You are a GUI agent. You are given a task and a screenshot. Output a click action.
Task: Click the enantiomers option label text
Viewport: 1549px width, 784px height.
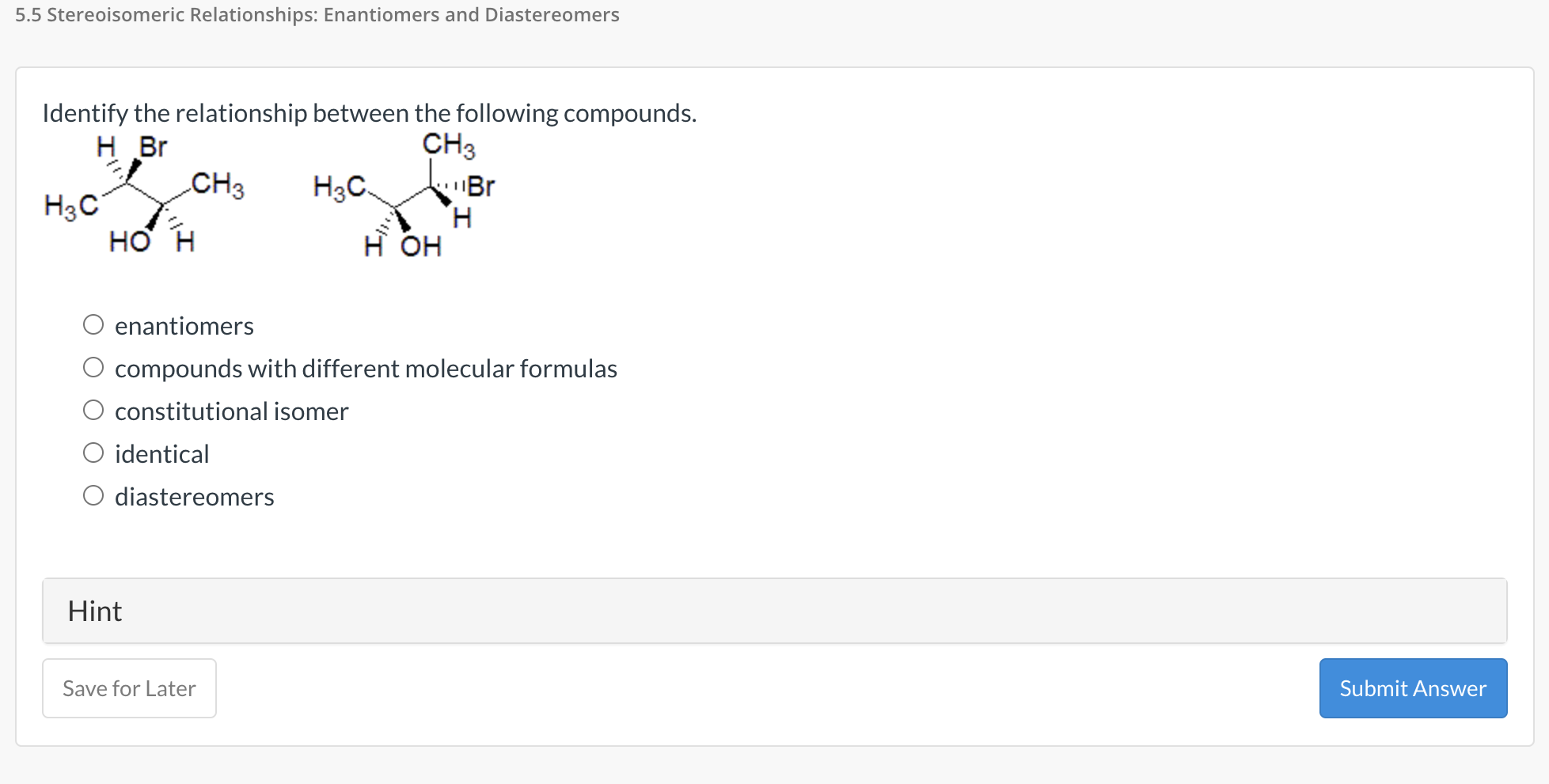coord(184,325)
